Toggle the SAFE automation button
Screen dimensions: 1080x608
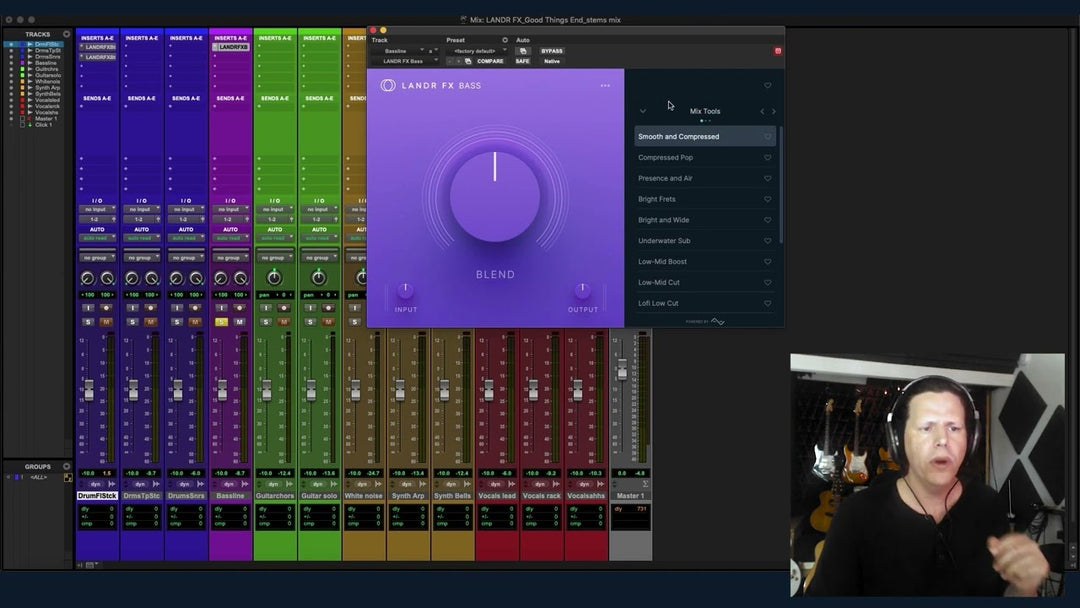coord(523,61)
